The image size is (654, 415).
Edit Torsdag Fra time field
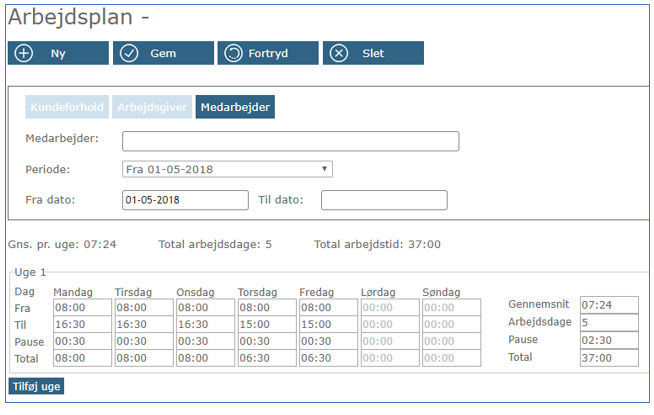tap(267, 308)
